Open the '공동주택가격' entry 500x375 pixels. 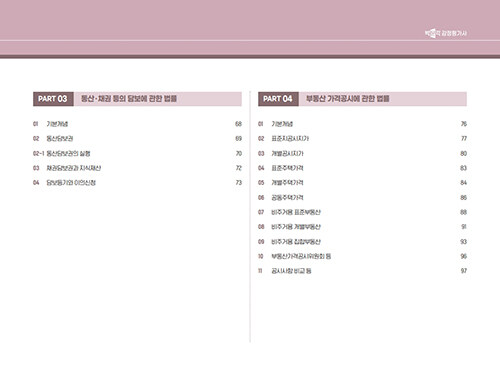287,198
